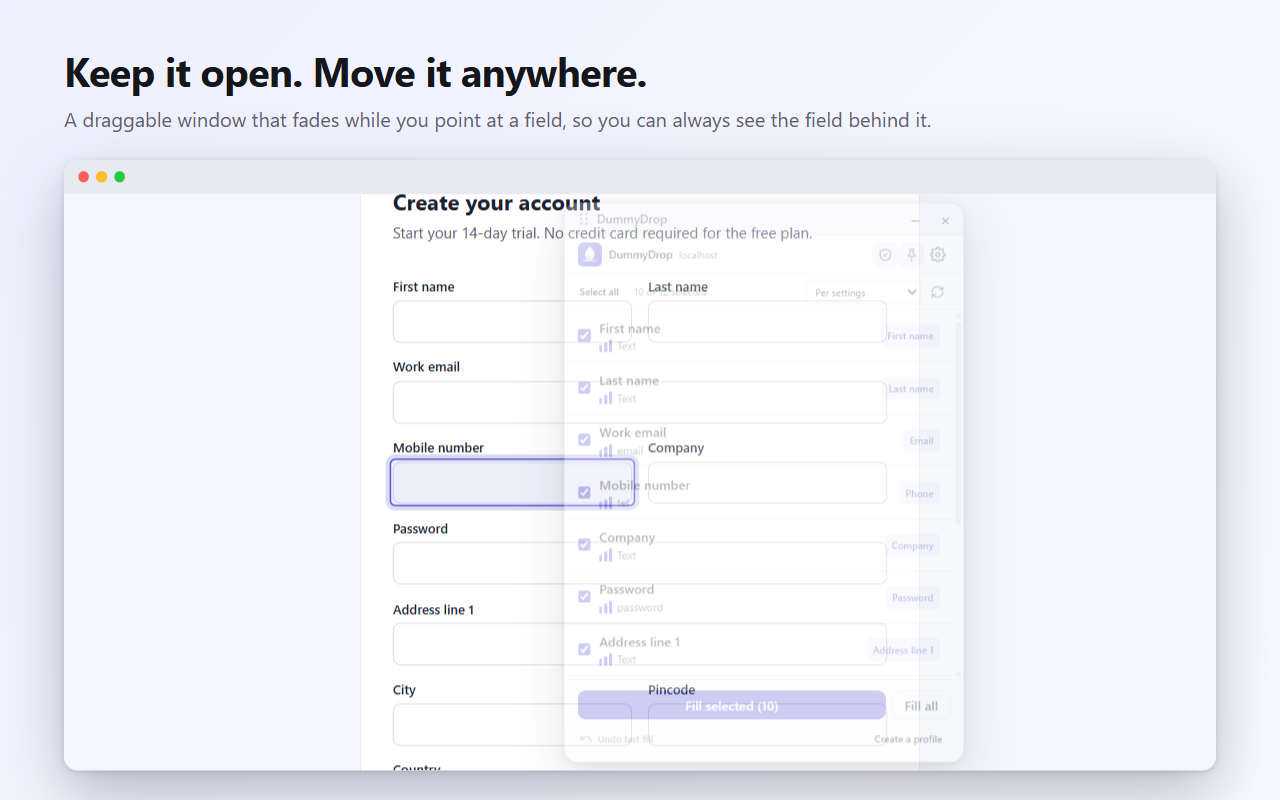The width and height of the screenshot is (1280, 800).
Task: Toggle the Address line 1 checkbox in DummyDrop
Action: [x=585, y=650]
